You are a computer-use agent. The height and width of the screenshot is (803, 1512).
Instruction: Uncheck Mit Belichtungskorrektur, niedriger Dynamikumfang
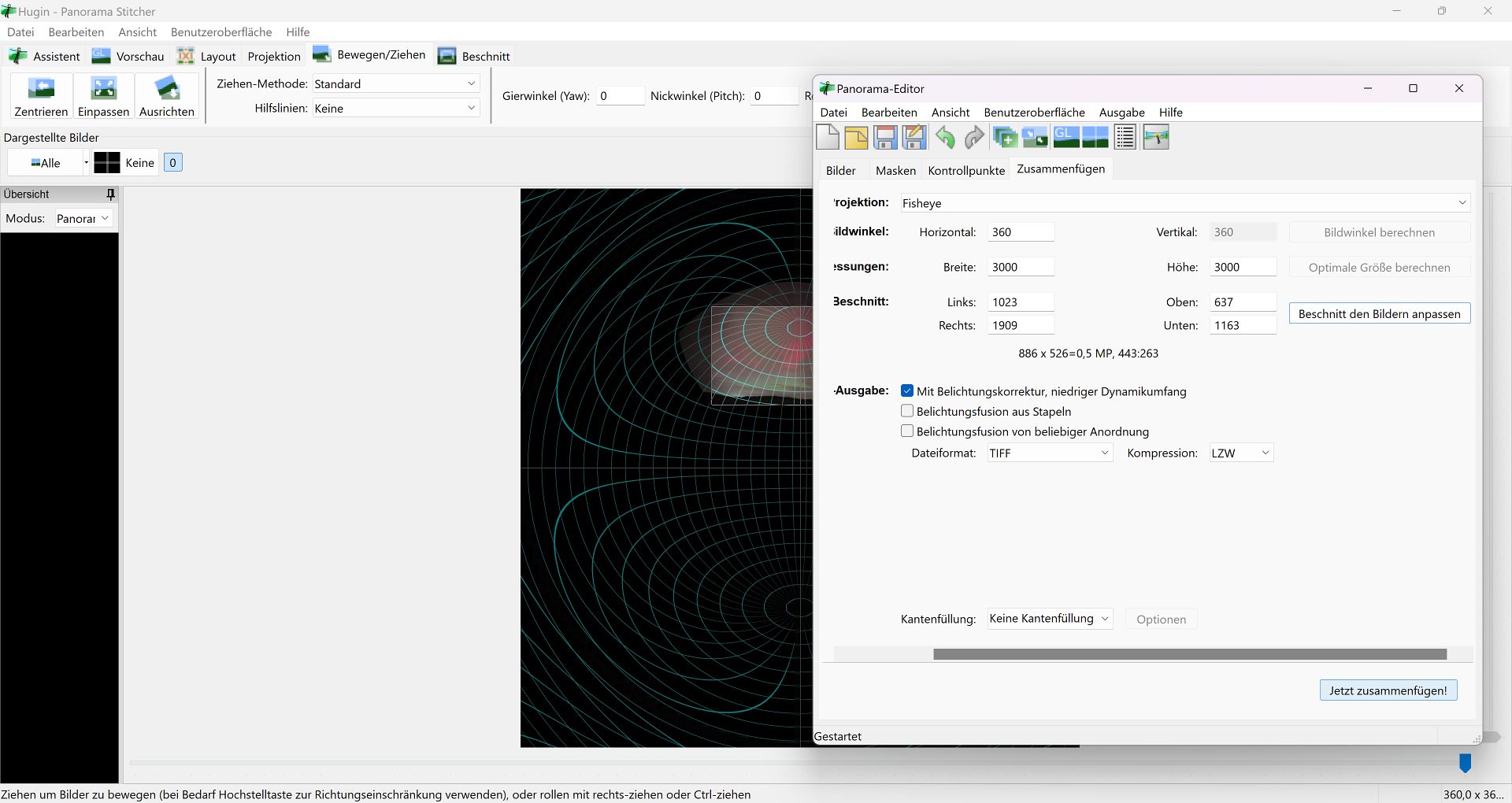tap(907, 391)
